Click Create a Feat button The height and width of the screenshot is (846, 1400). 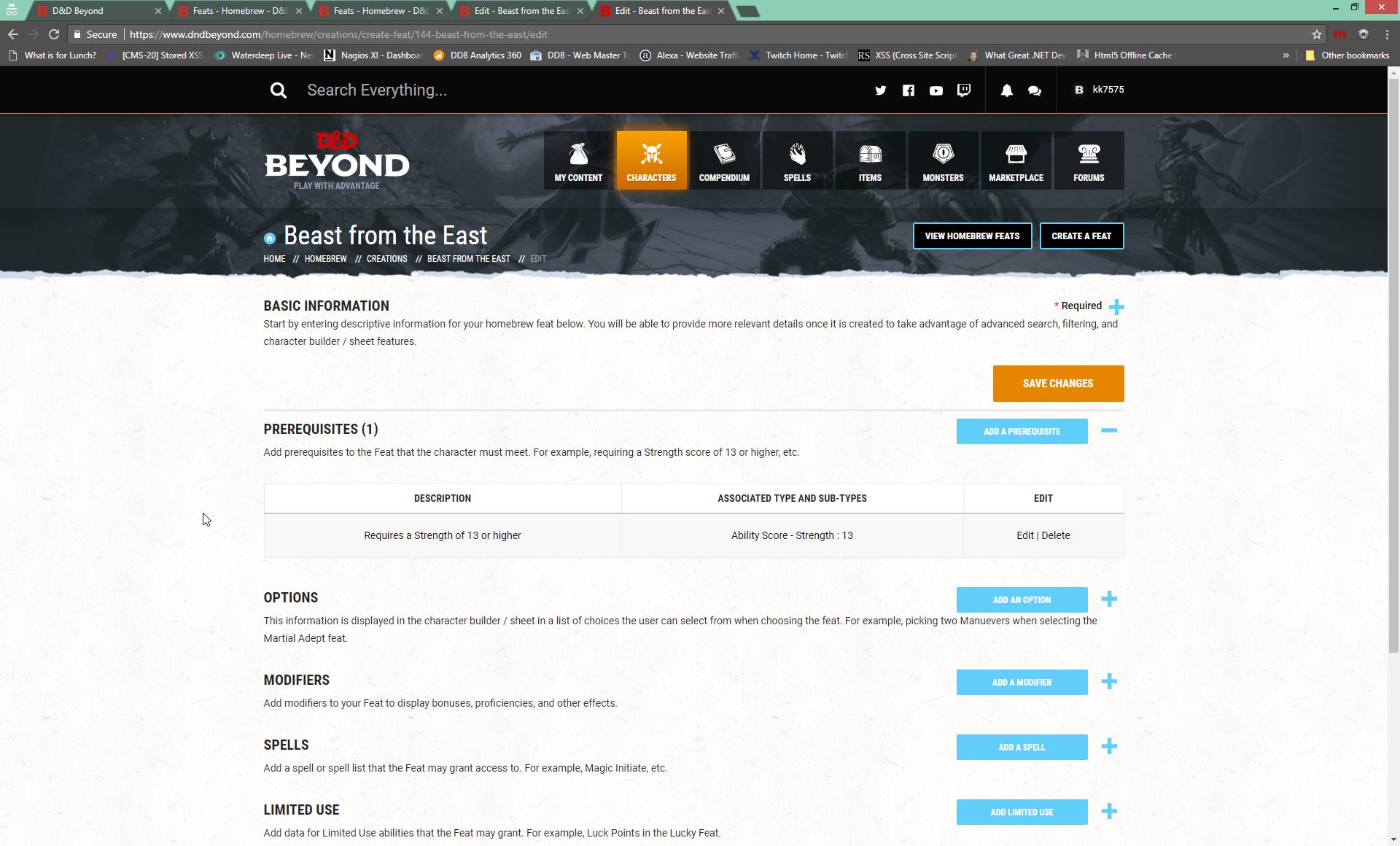1081,236
